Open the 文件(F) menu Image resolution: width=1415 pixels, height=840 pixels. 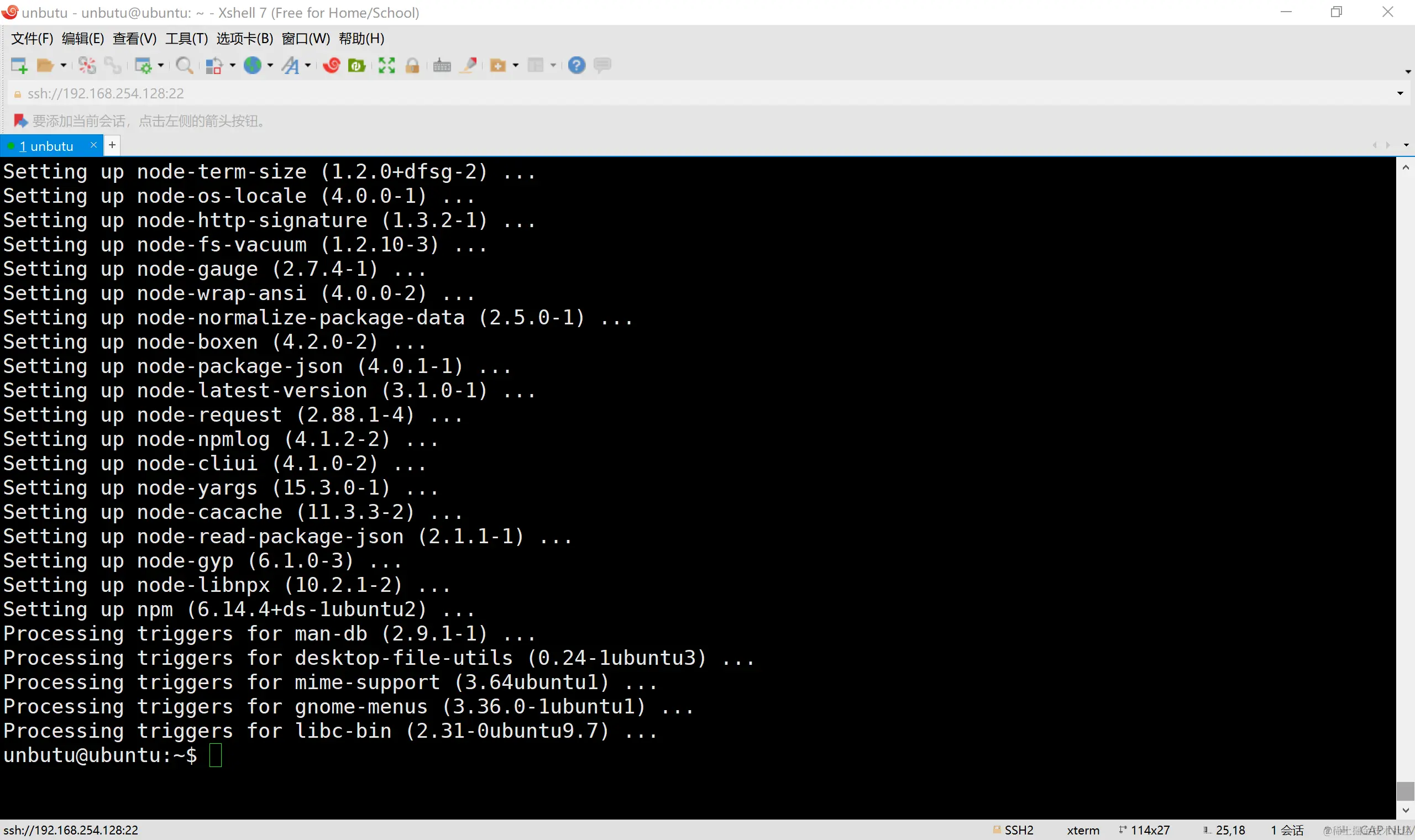pyautogui.click(x=32, y=39)
